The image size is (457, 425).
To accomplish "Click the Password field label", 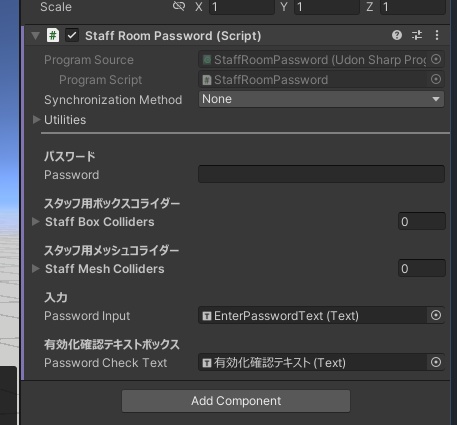I will pos(71,175).
